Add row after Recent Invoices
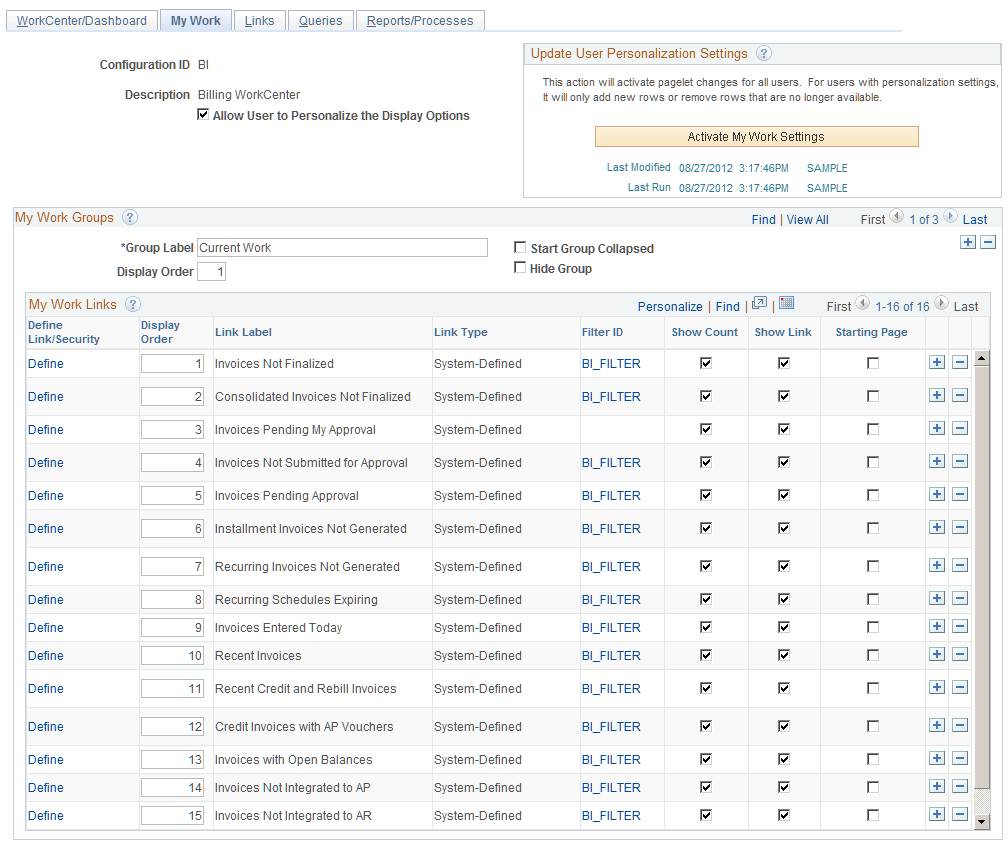Screen dimensions: 1008x846 [937, 655]
